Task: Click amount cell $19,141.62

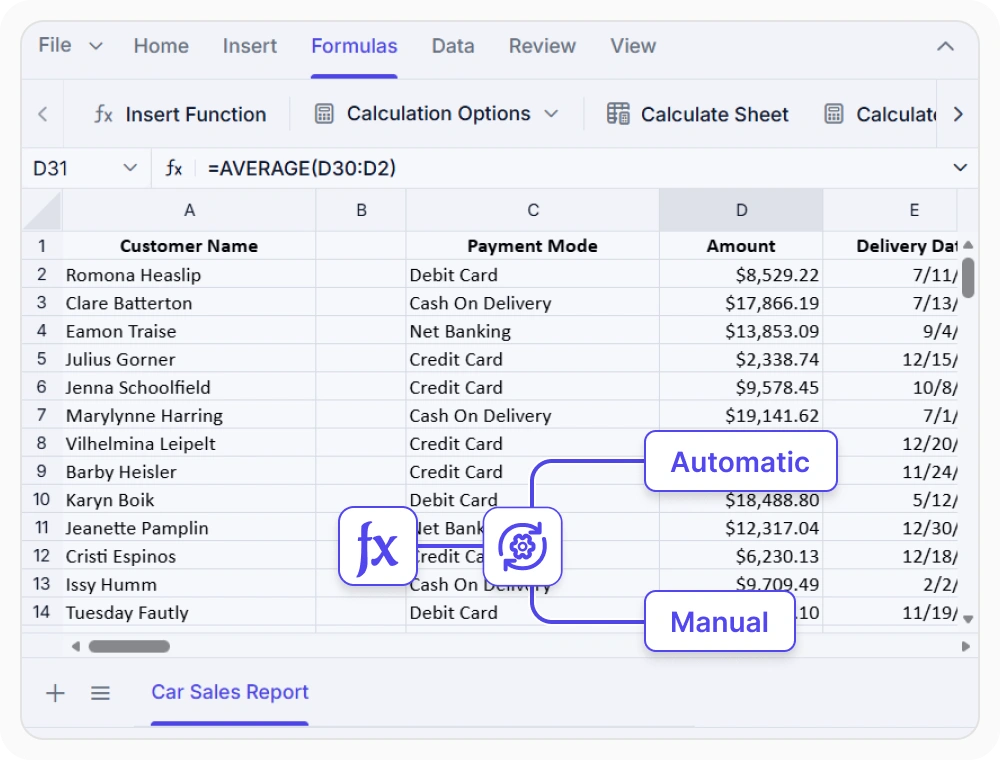Action: (741, 415)
